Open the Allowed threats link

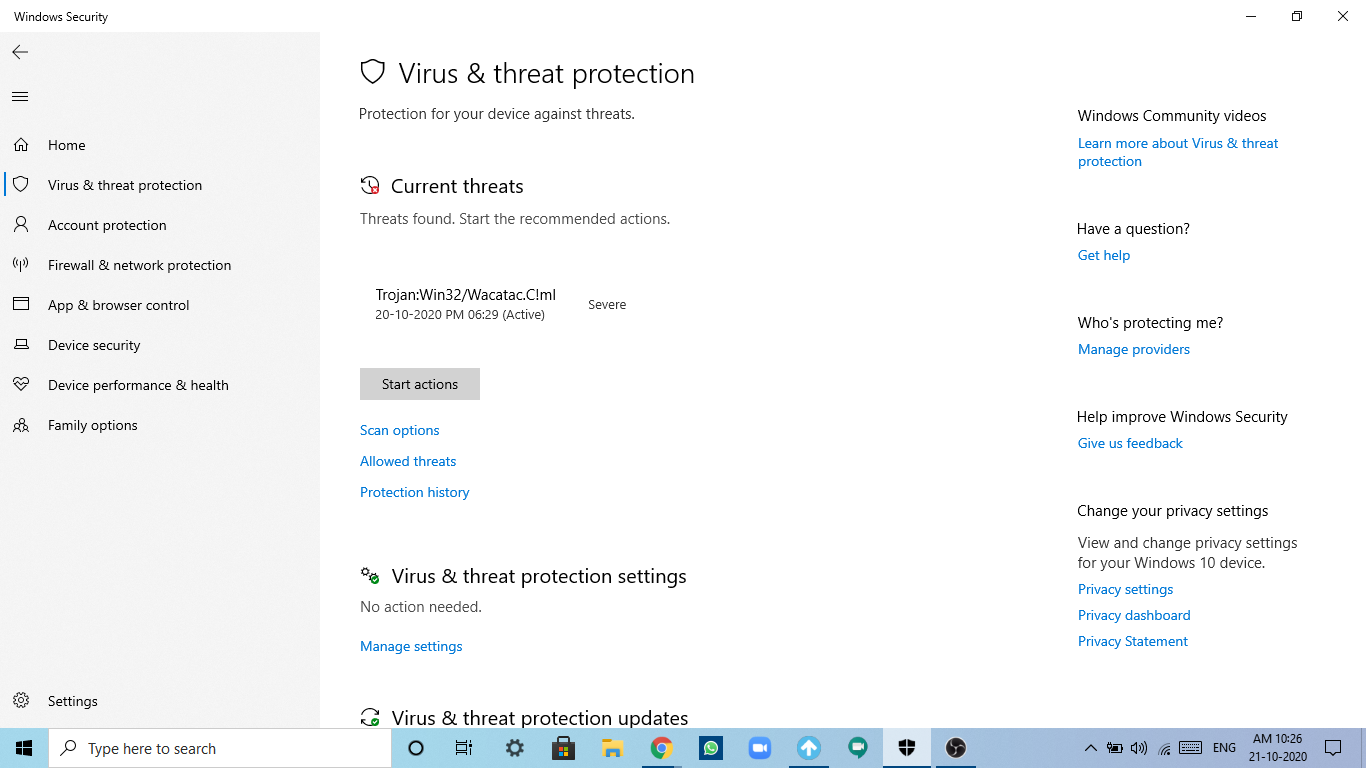pyautogui.click(x=408, y=461)
